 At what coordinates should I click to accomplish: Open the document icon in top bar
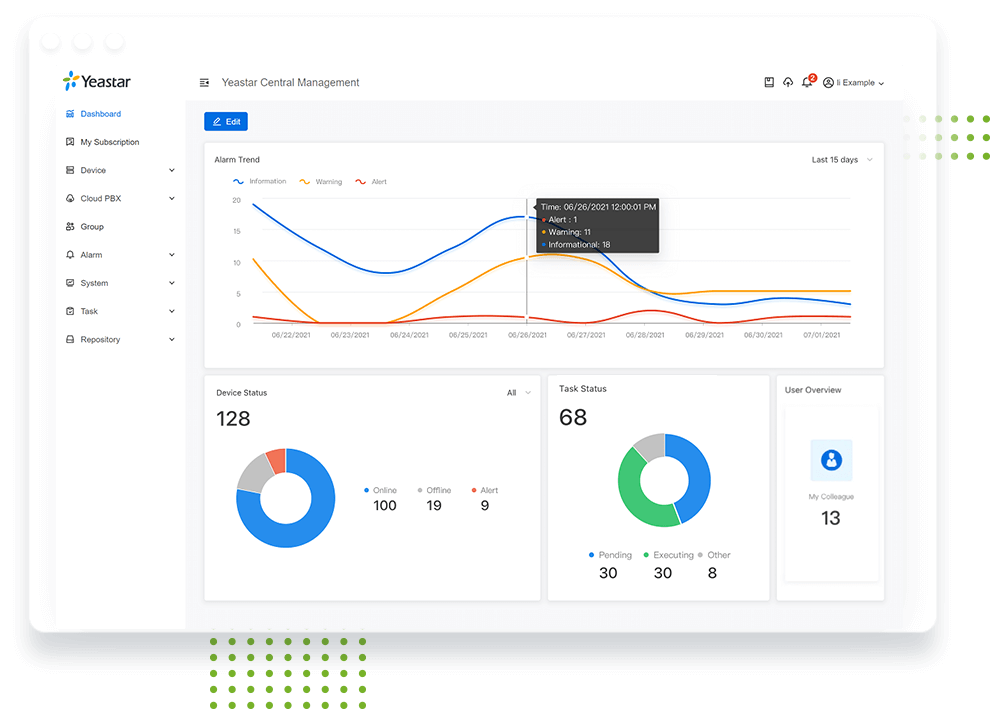tap(769, 83)
